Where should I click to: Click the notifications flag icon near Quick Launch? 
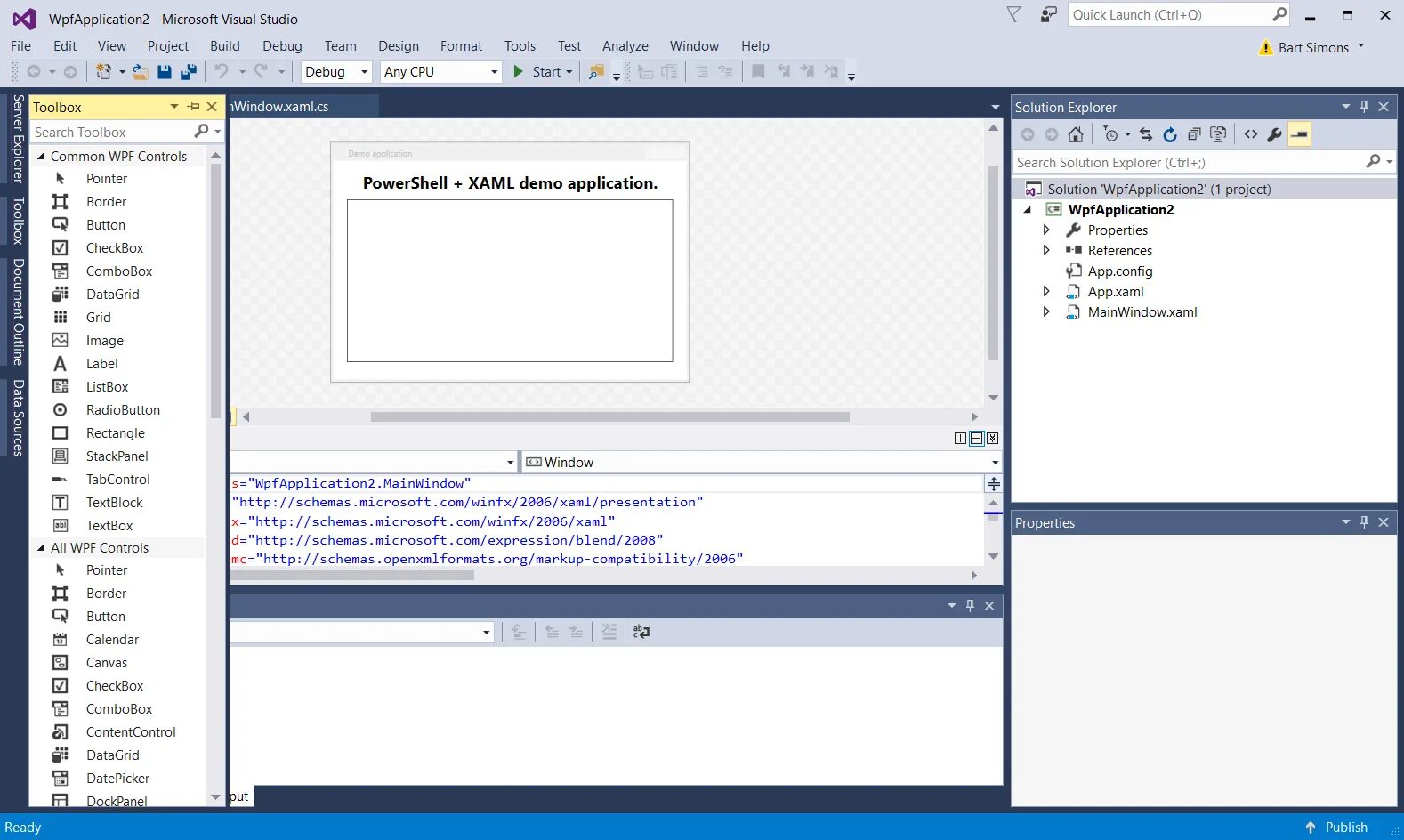(x=1014, y=14)
